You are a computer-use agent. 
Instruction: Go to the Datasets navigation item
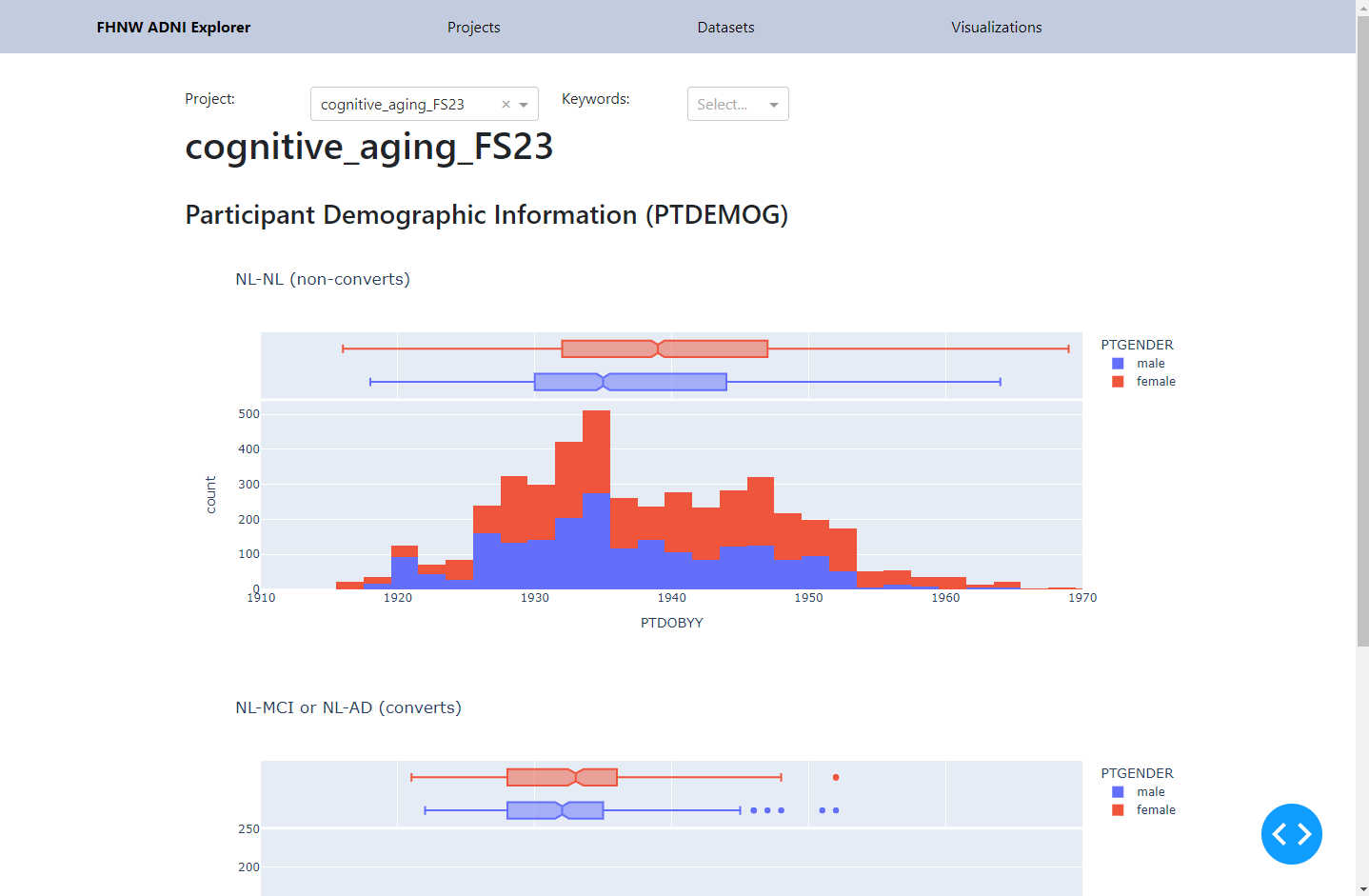click(725, 27)
